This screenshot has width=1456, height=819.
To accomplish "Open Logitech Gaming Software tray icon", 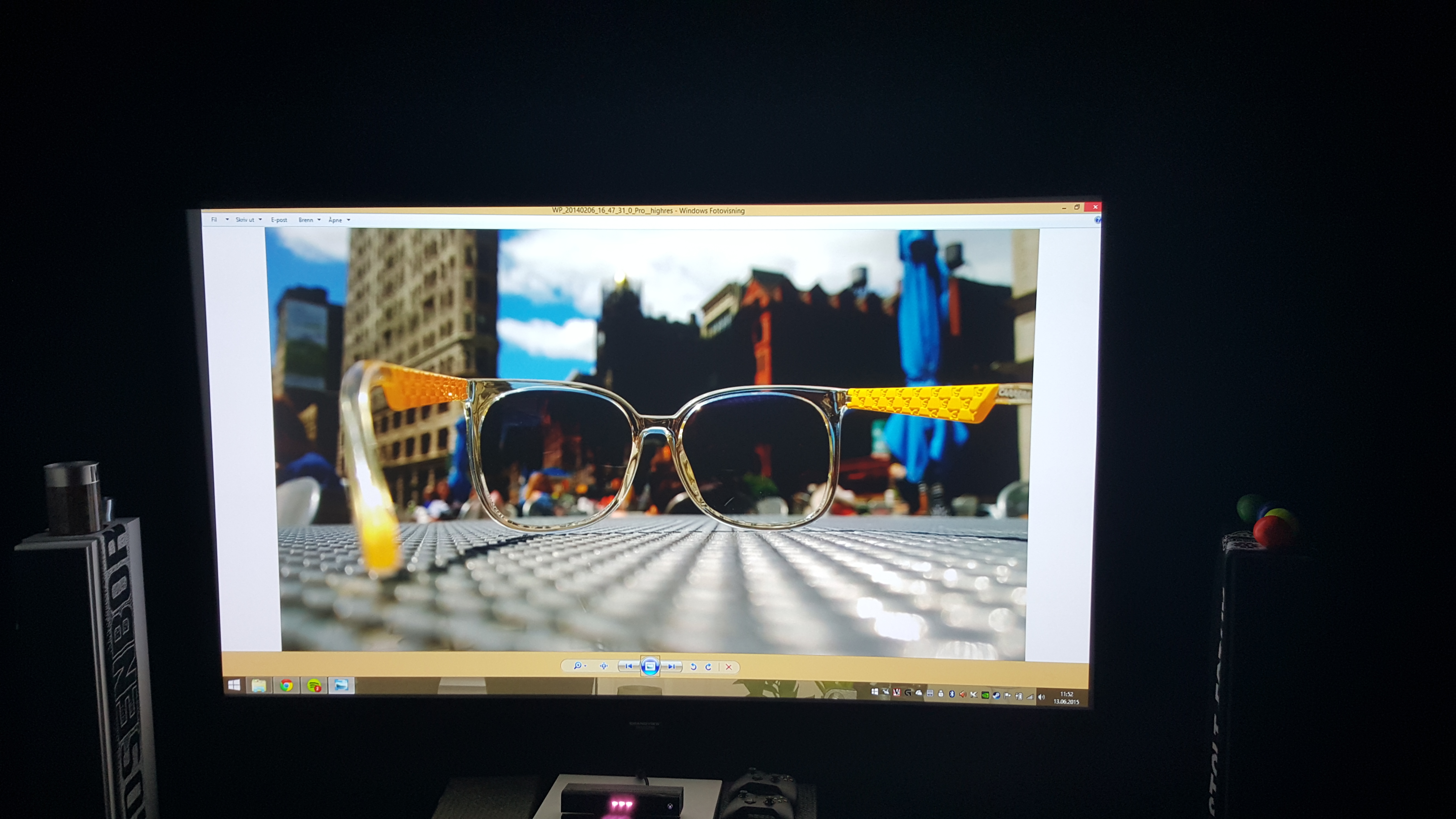I will pos(908,693).
